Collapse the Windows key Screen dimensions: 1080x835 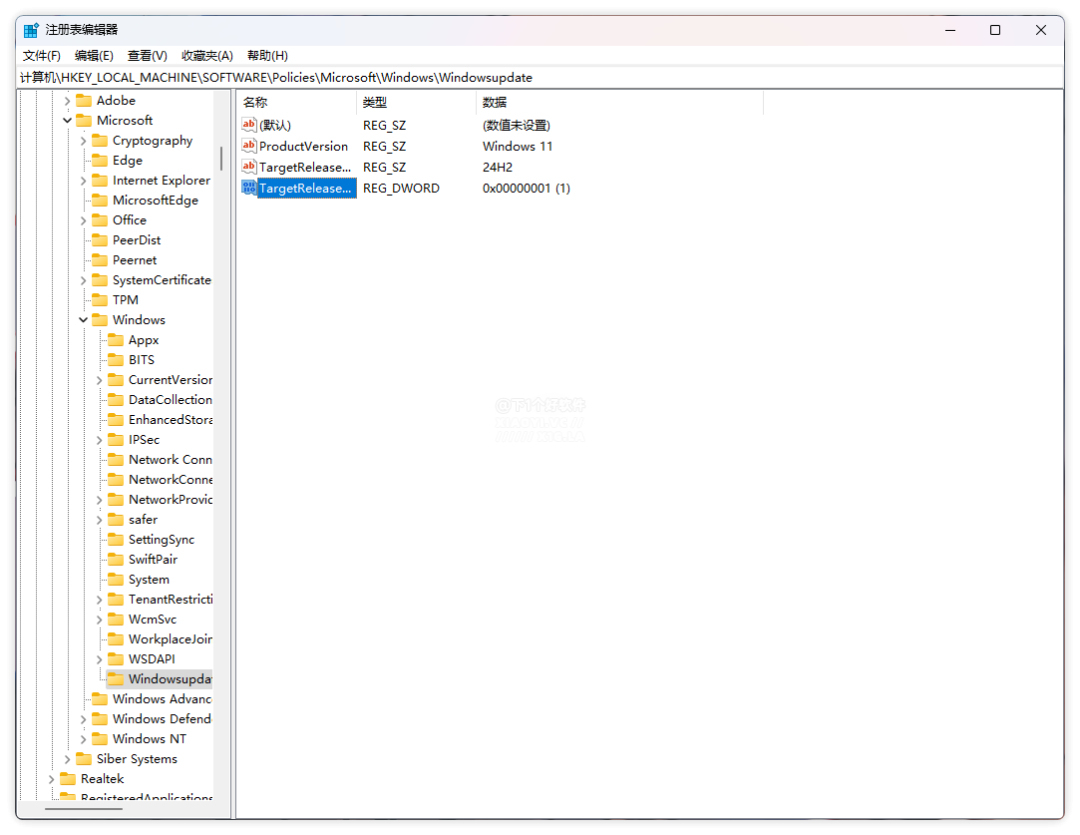[x=83, y=320]
